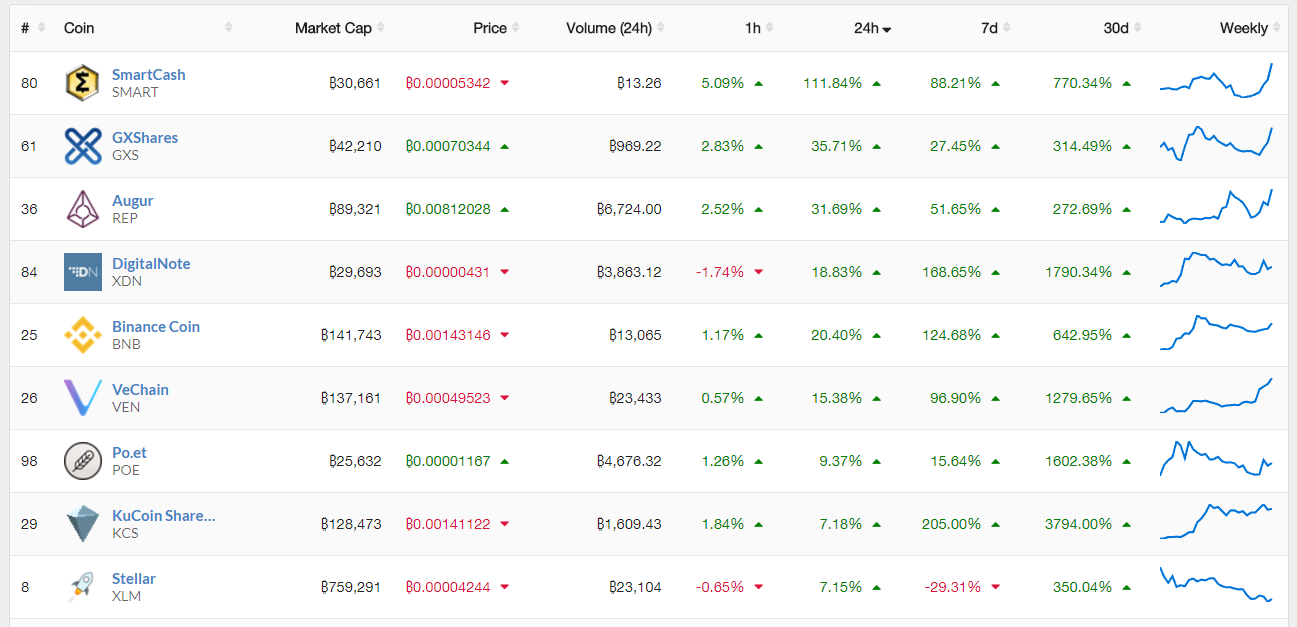Click the SMART ticker symbol
This screenshot has height=627, width=1297.
(x=135, y=92)
